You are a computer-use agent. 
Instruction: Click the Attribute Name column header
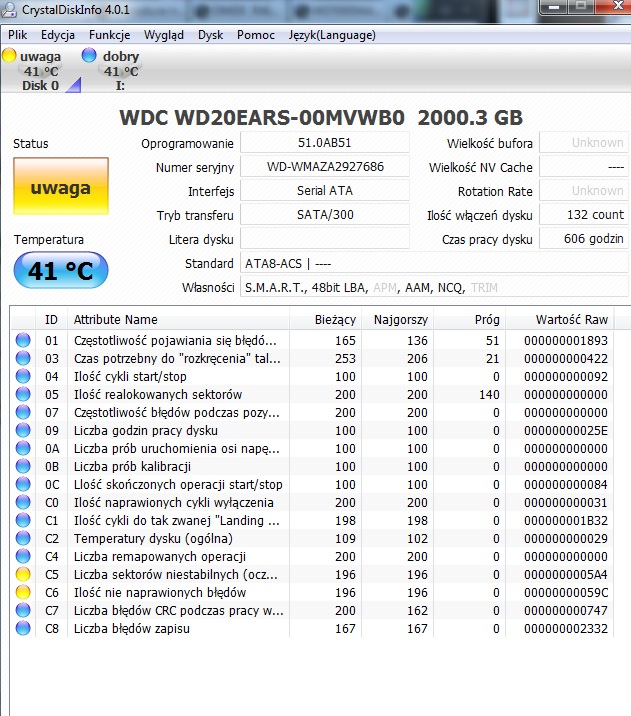point(178,319)
